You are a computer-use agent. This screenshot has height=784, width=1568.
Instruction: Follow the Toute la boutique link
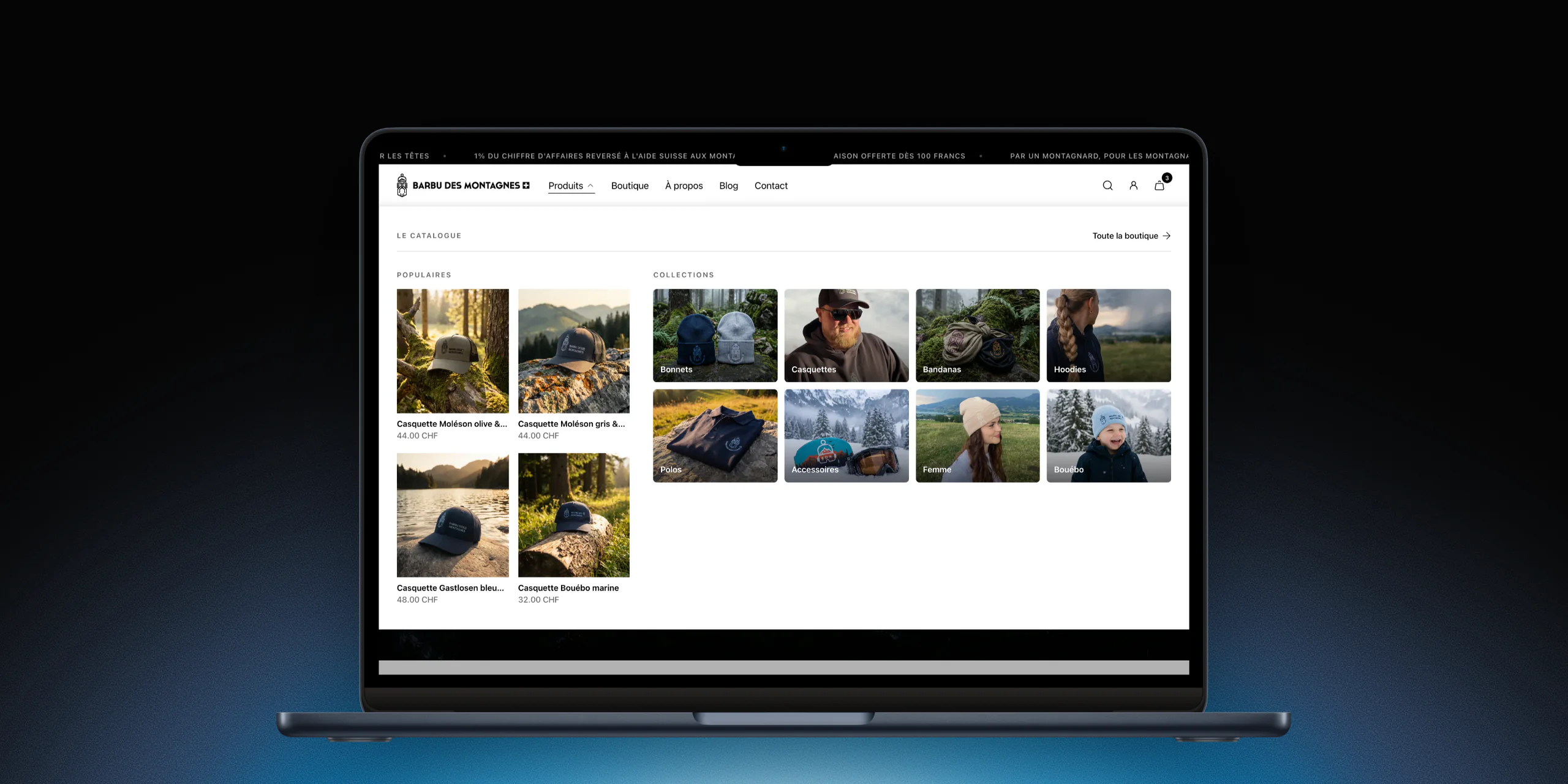pyautogui.click(x=1131, y=236)
